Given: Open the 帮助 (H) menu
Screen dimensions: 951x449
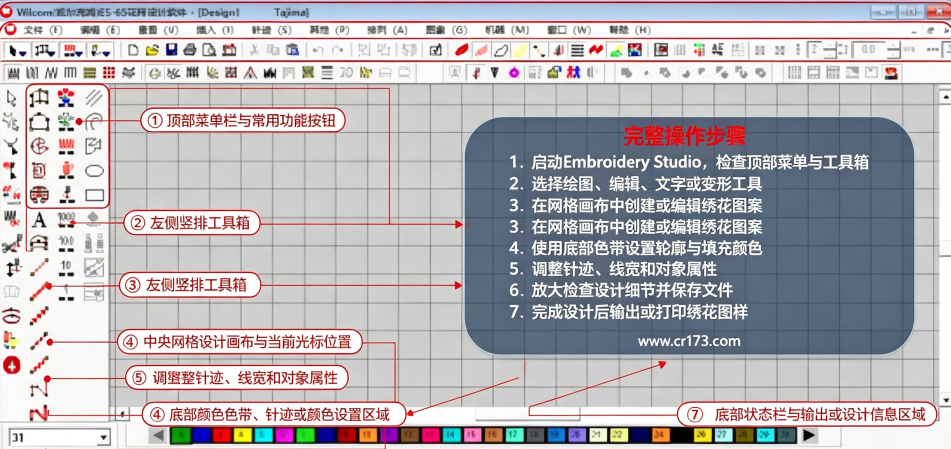Looking at the screenshot, I should pos(630,29).
